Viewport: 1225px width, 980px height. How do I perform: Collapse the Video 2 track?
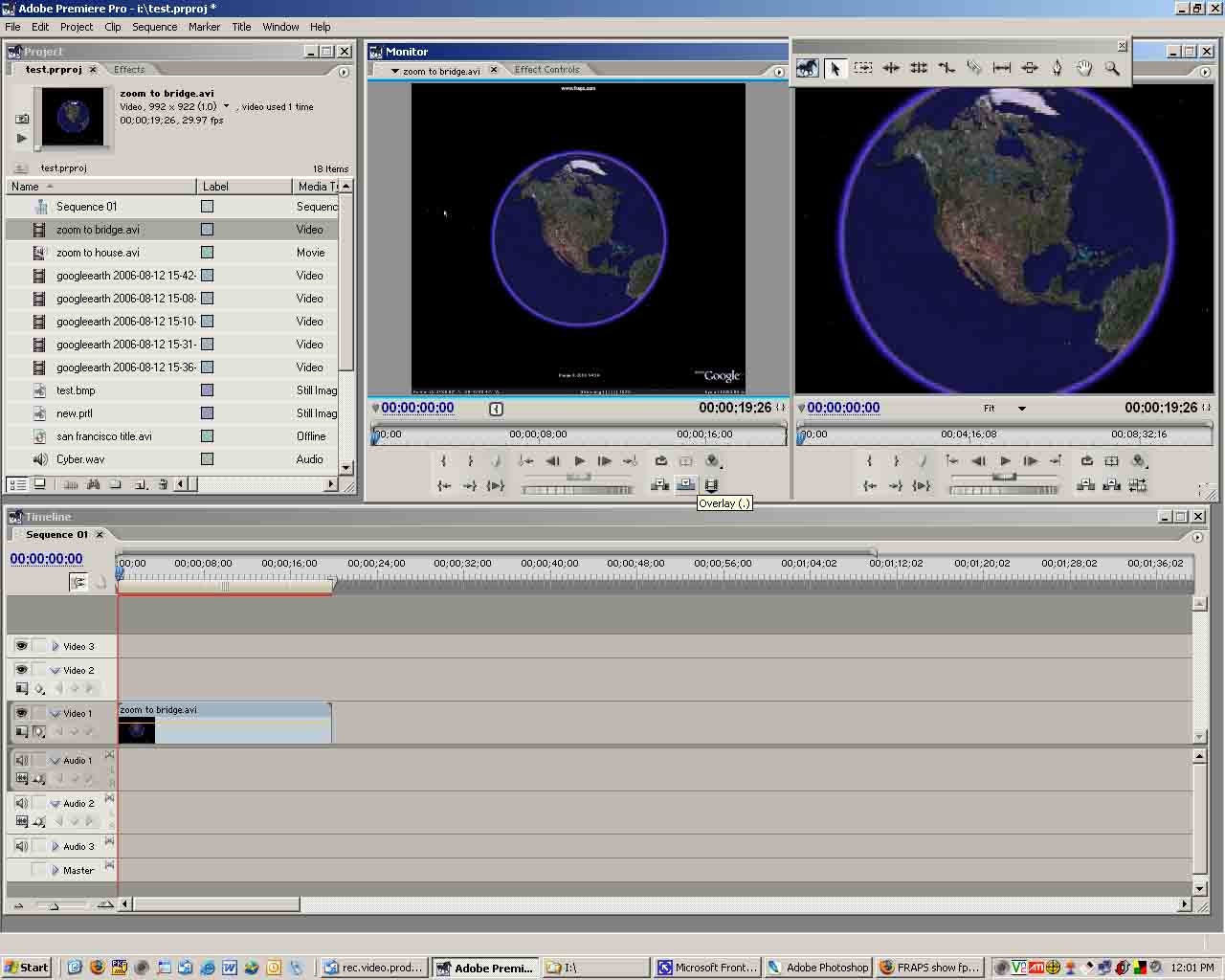(56, 670)
